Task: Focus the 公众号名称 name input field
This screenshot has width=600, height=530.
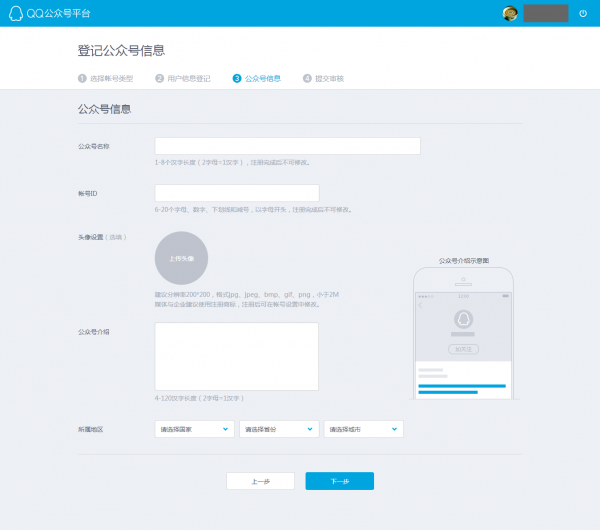Action: (287, 146)
